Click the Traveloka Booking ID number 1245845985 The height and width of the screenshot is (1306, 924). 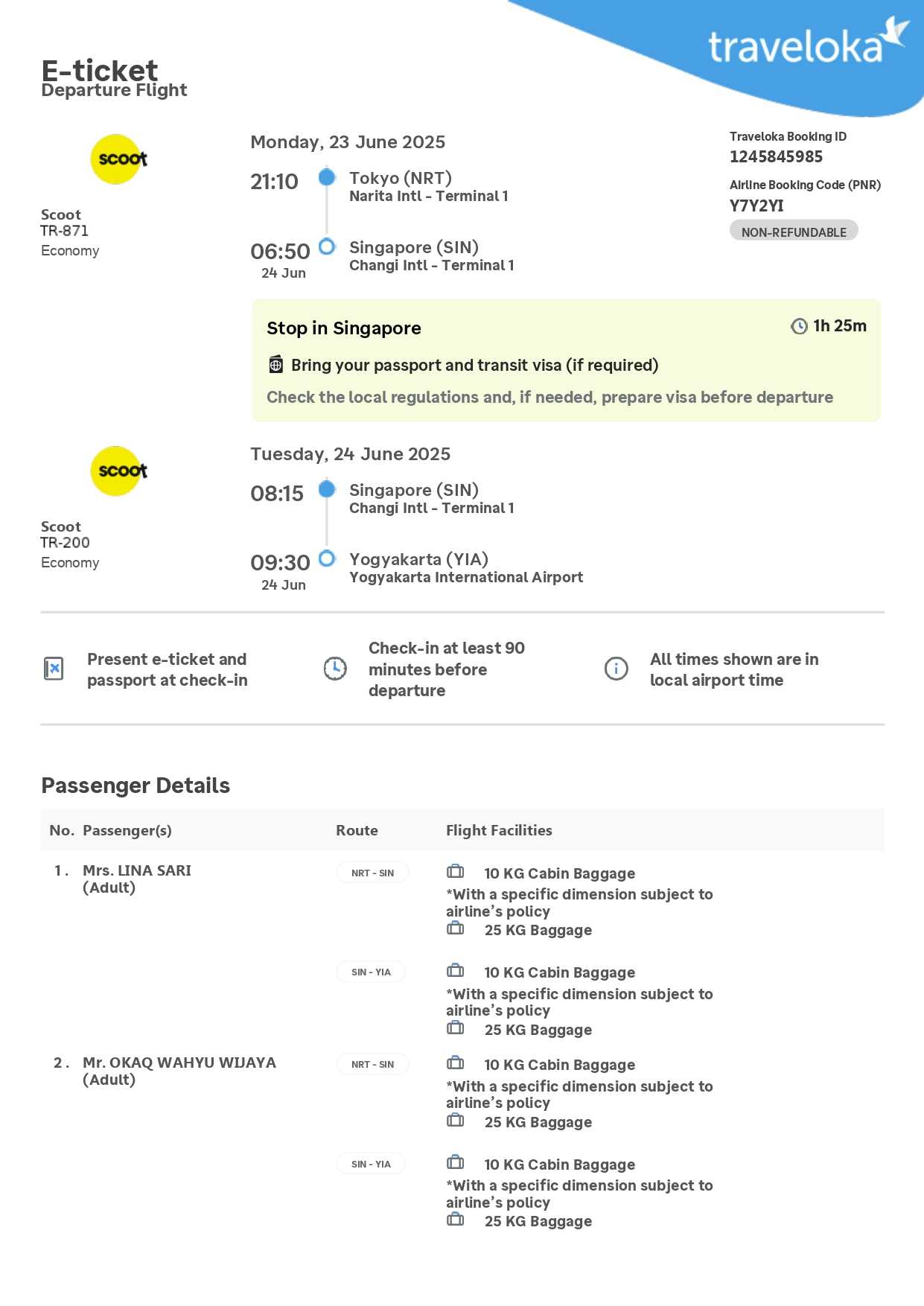point(776,156)
